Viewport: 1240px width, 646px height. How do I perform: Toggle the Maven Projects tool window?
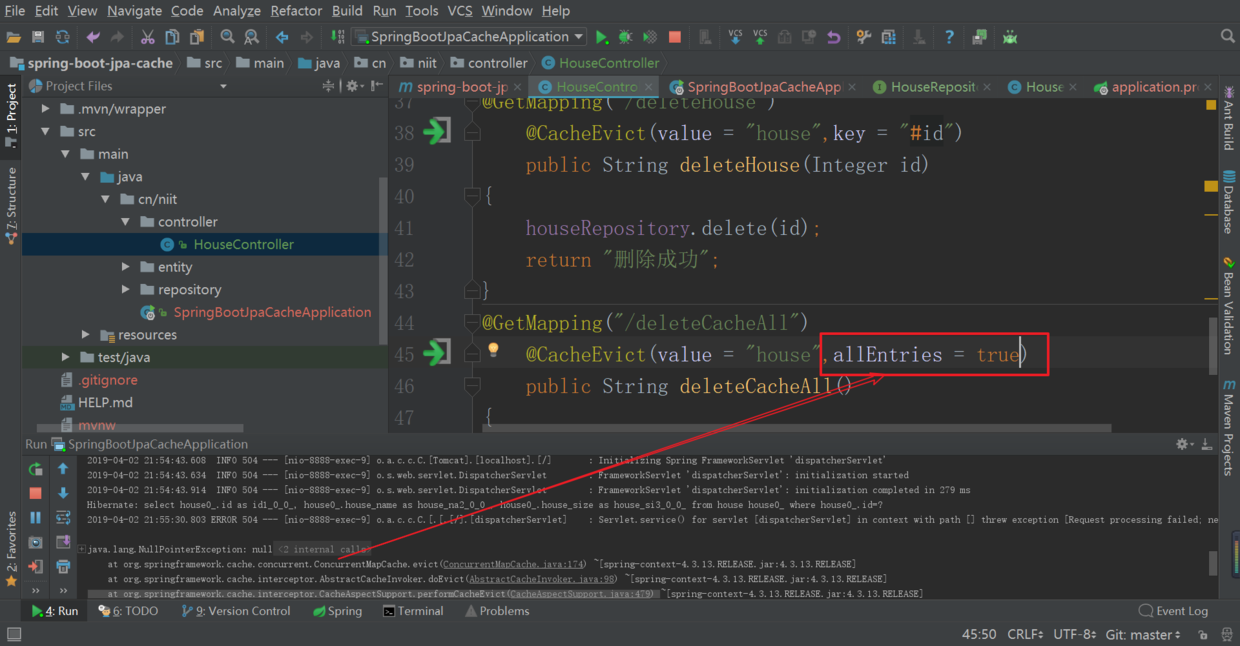coord(1228,427)
